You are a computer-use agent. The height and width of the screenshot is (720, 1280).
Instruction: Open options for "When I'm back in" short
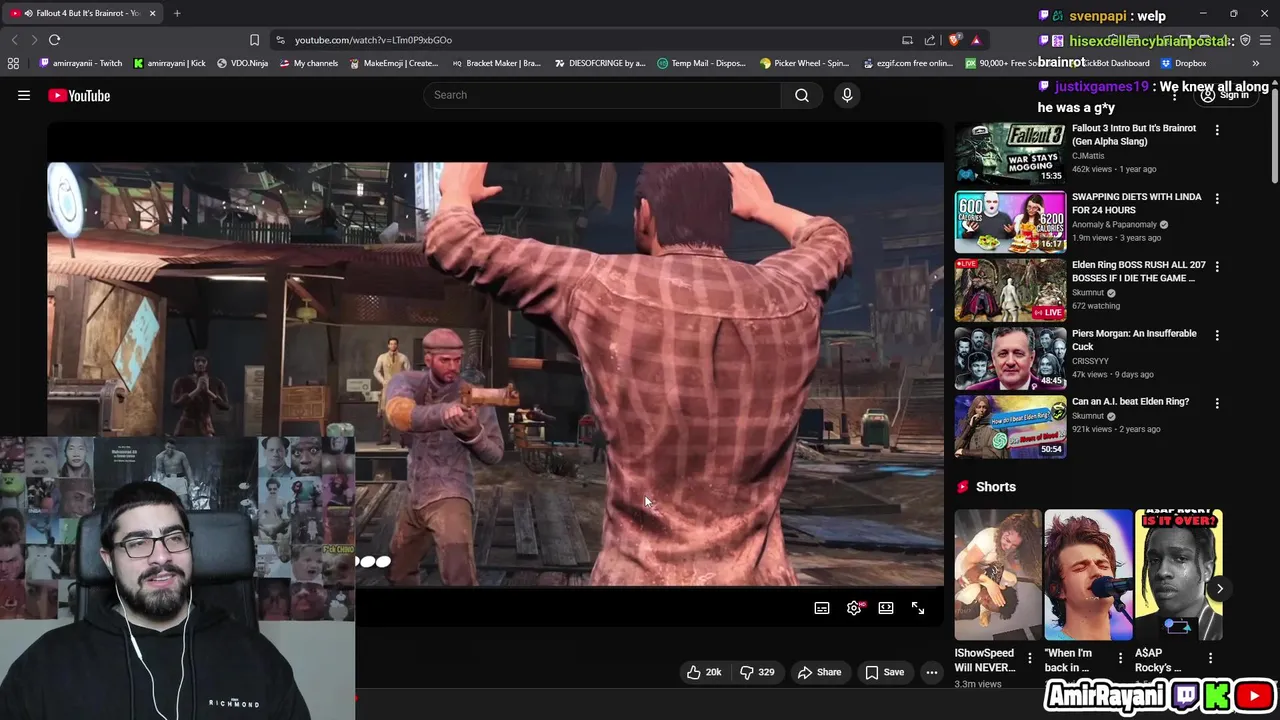pyautogui.click(x=1120, y=658)
